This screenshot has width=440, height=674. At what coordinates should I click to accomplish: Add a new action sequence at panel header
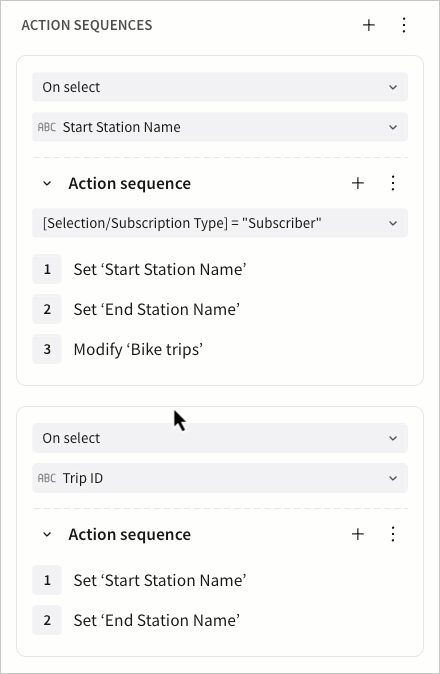coord(369,25)
